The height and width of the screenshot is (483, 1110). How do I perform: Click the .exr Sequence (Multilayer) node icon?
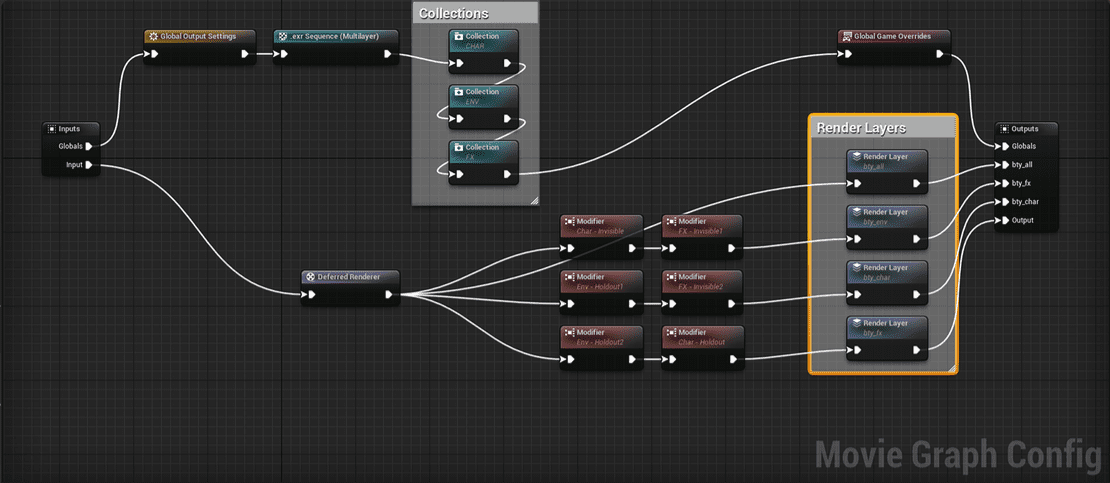click(282, 35)
